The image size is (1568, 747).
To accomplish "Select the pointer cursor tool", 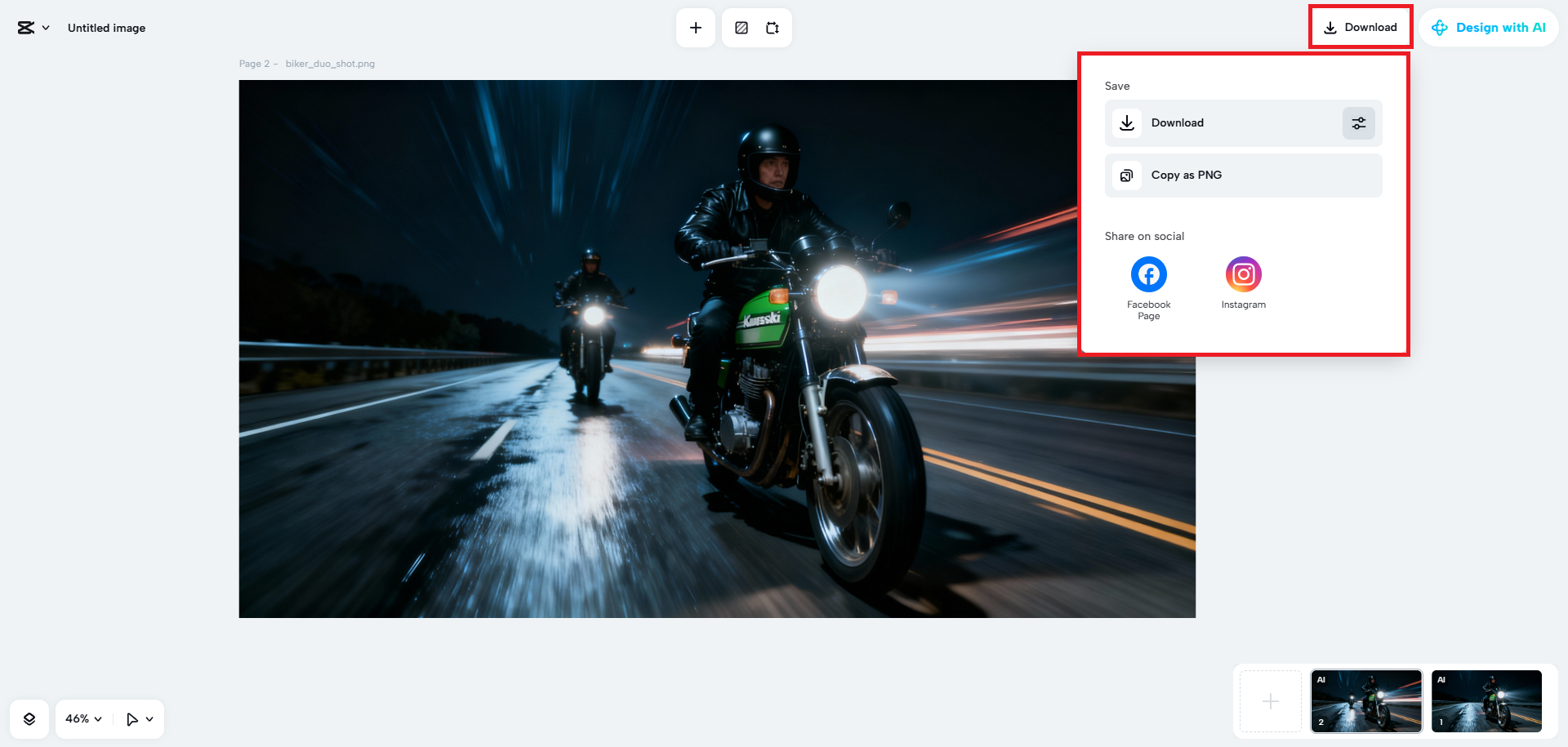I will point(131,719).
